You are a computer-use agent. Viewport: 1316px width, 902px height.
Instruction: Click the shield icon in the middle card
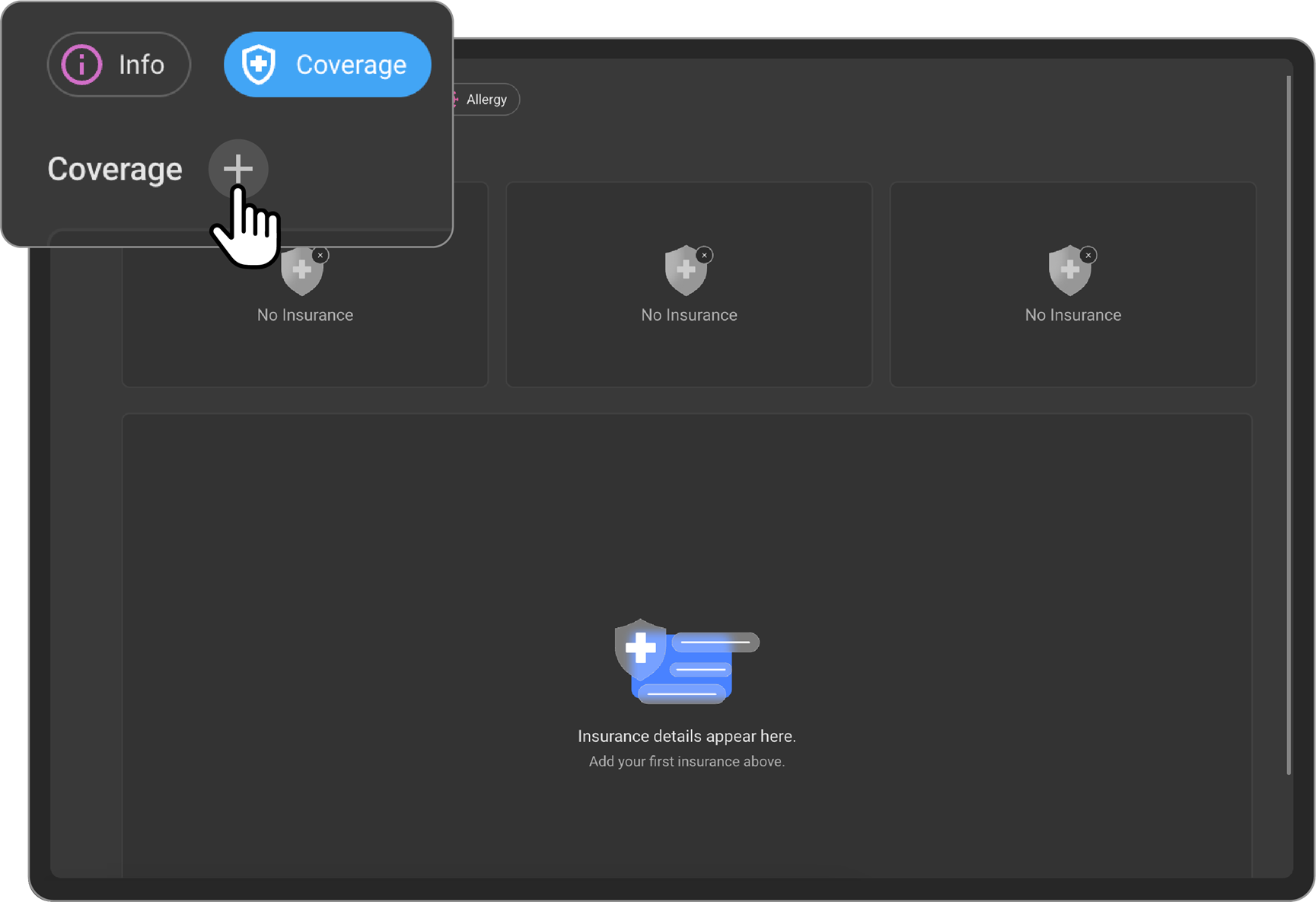[686, 271]
